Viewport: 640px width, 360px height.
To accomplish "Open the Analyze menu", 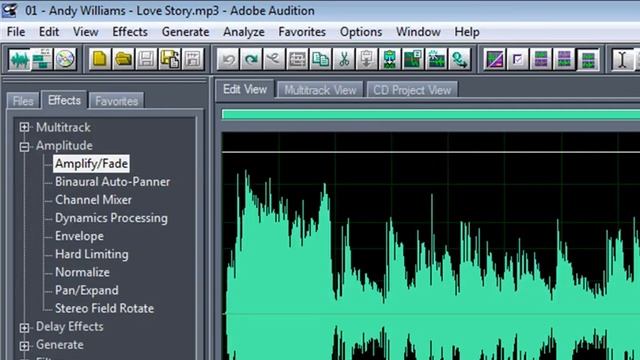I will (x=244, y=32).
